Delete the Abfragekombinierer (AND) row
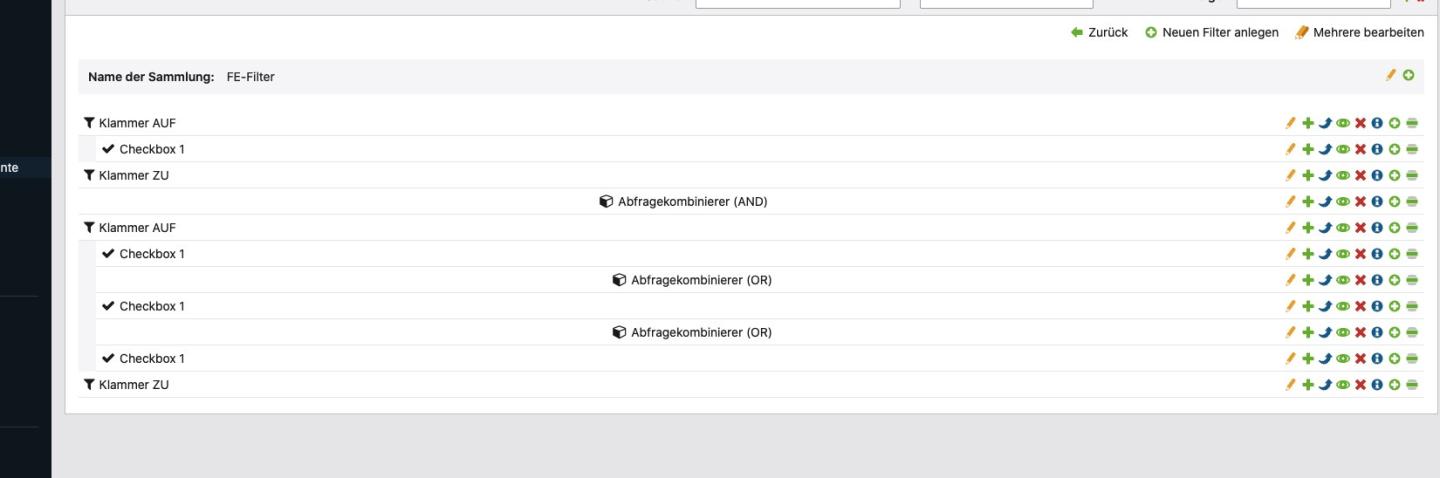Image resolution: width=1440 pixels, height=478 pixels. pos(1359,202)
